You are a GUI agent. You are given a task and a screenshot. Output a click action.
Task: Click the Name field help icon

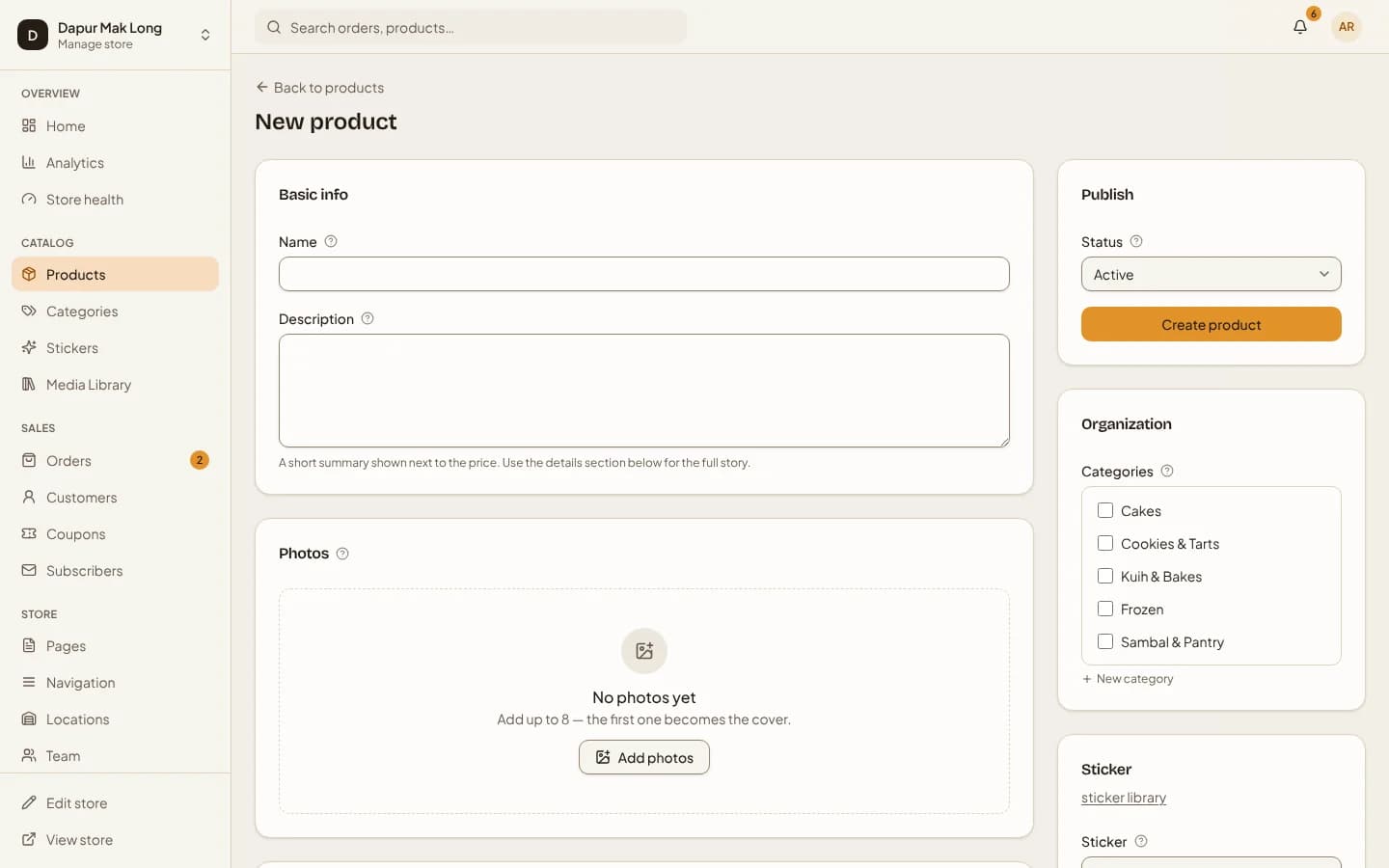point(331,241)
